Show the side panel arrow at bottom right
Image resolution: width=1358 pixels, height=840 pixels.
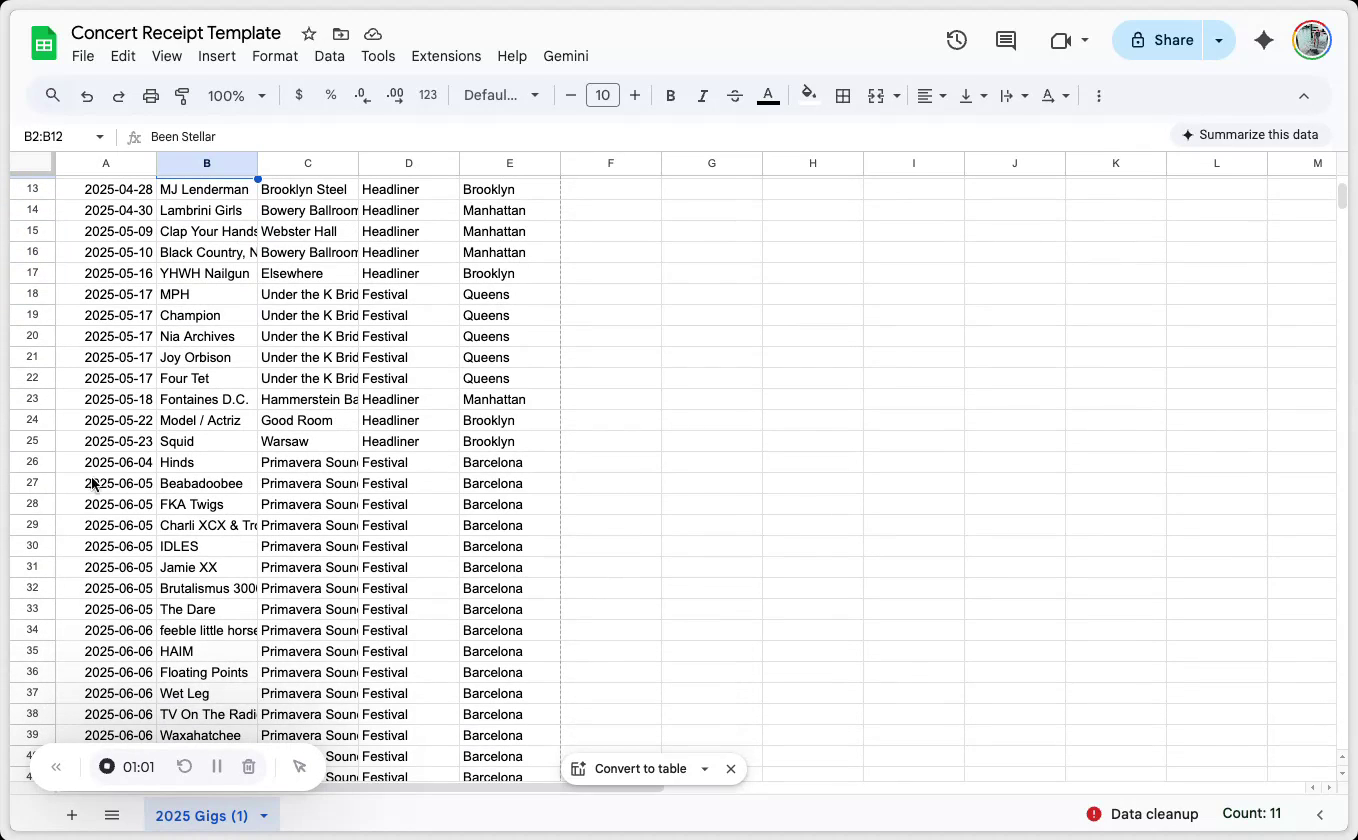1320,815
